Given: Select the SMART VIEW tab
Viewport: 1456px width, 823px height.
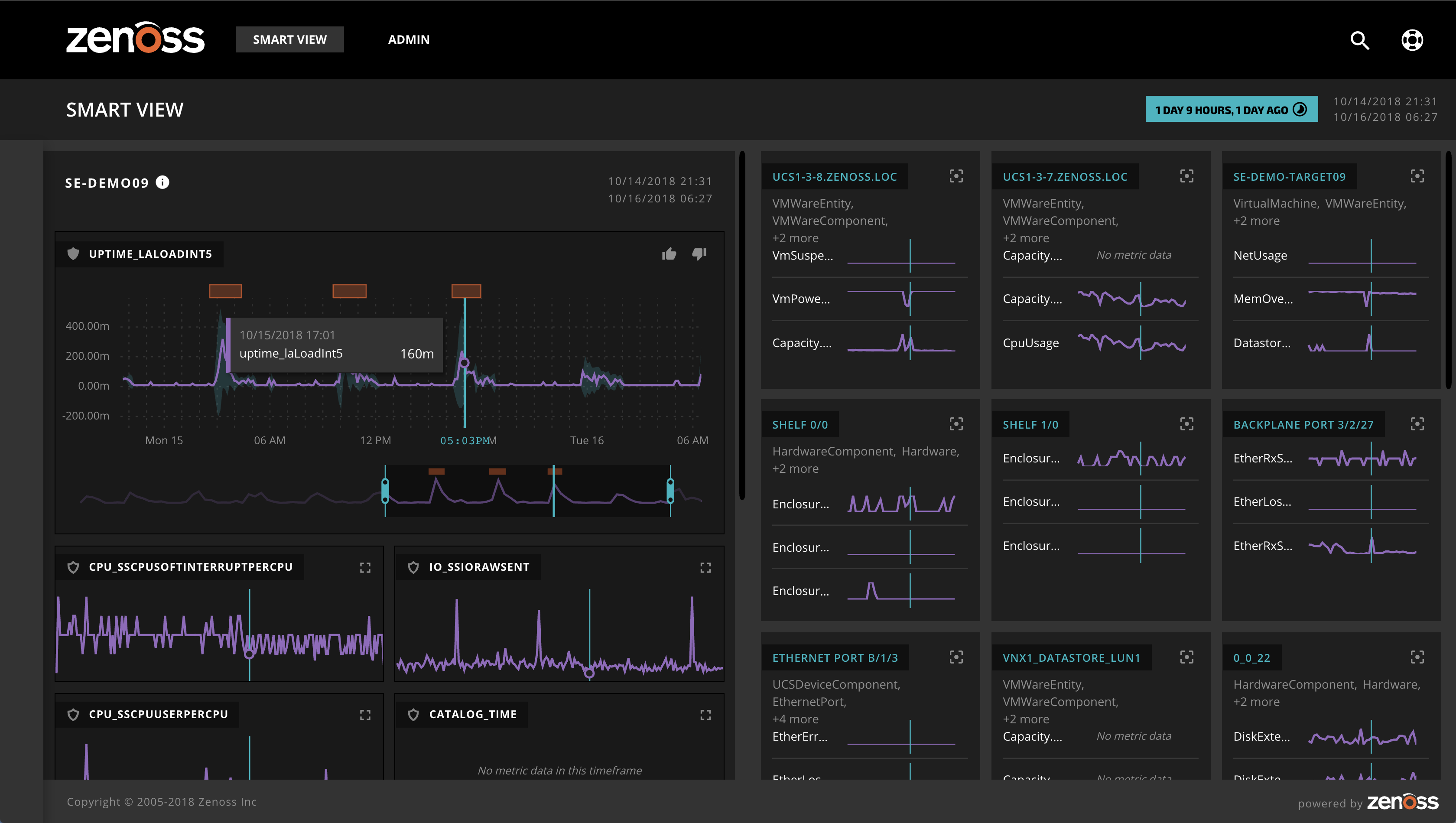Looking at the screenshot, I should click(289, 39).
